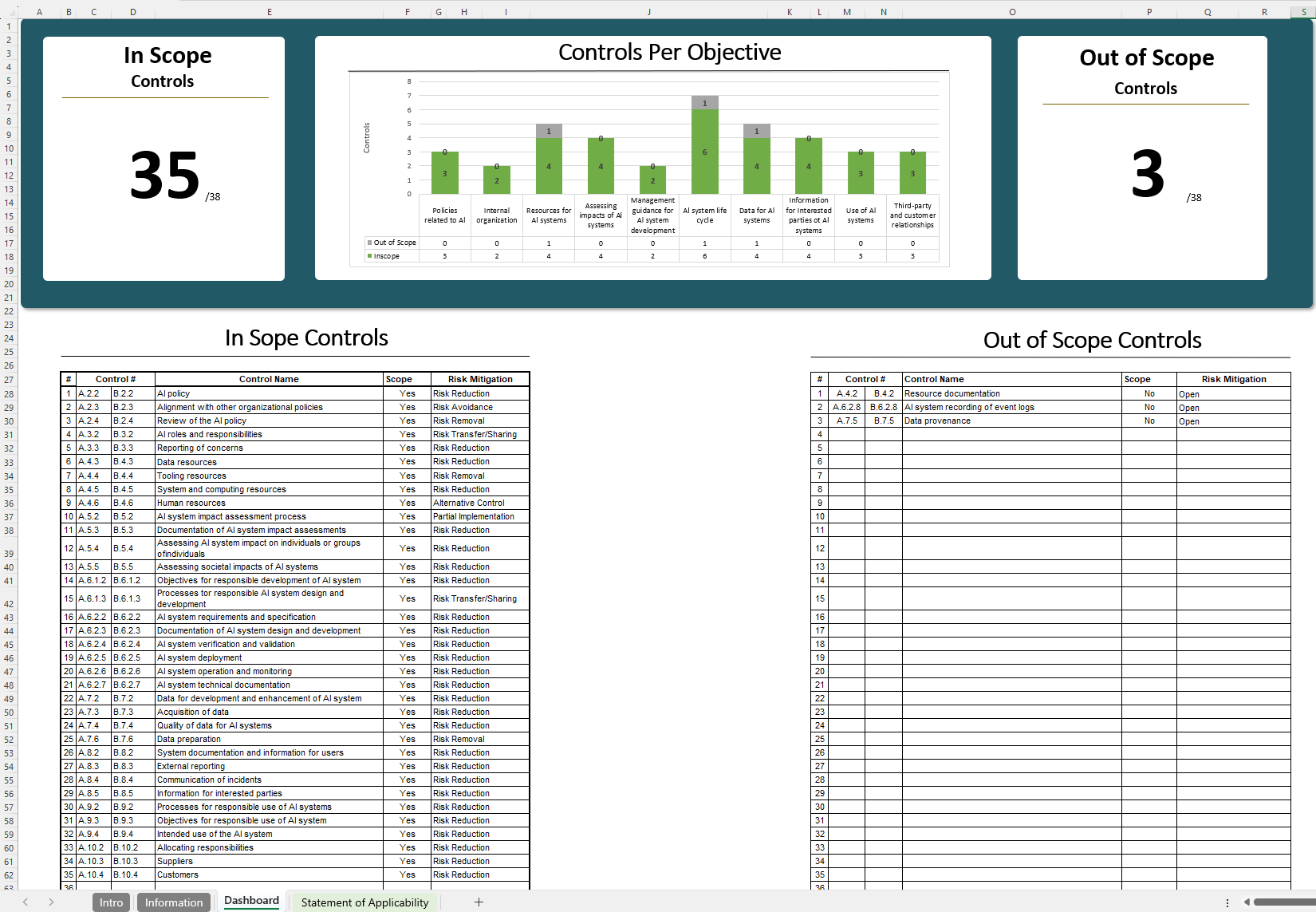Image resolution: width=1316 pixels, height=912 pixels.
Task: Open the Intro sheet tab
Action: (x=111, y=902)
